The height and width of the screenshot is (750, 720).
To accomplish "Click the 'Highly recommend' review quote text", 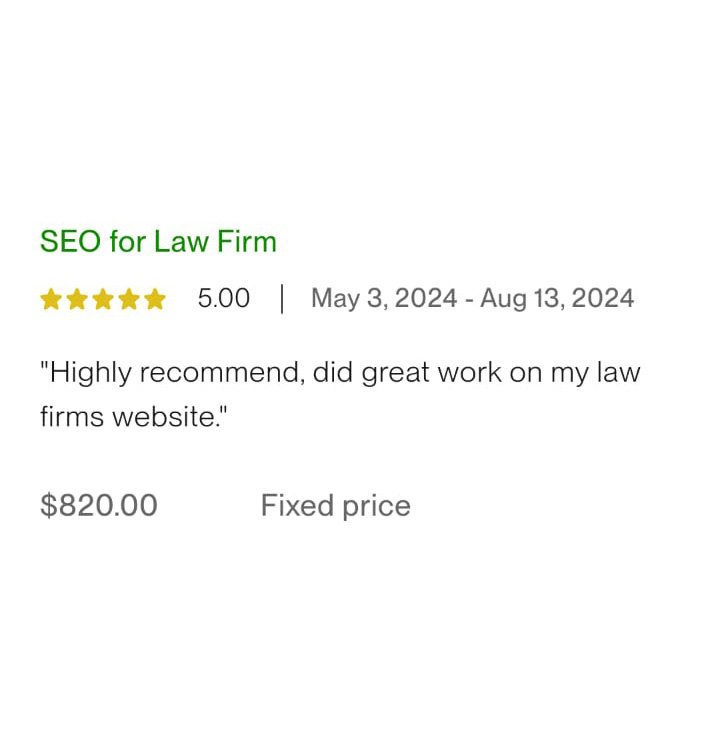I will pyautogui.click(x=340, y=395).
